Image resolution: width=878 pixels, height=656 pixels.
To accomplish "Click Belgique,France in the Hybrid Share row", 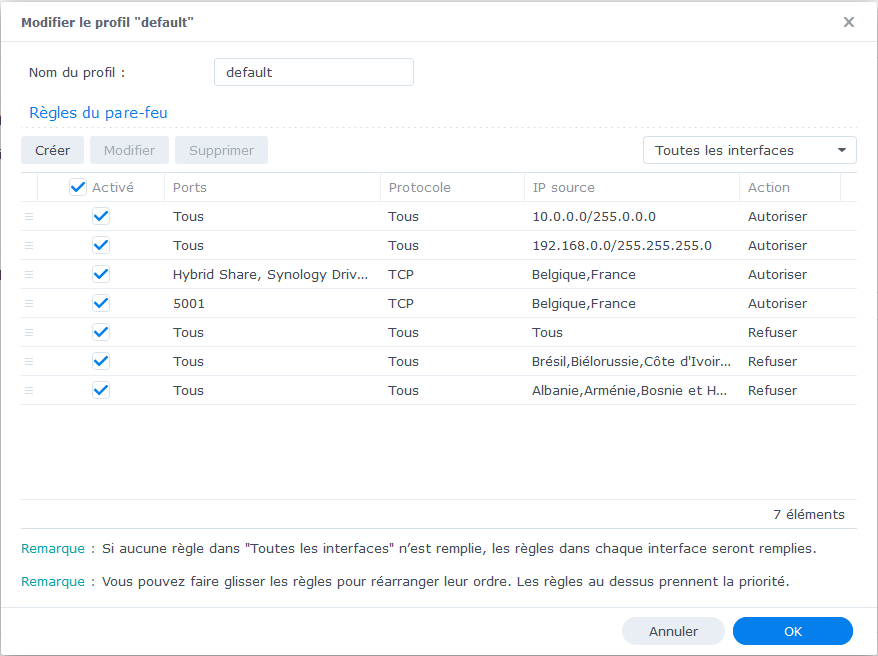I will click(583, 275).
